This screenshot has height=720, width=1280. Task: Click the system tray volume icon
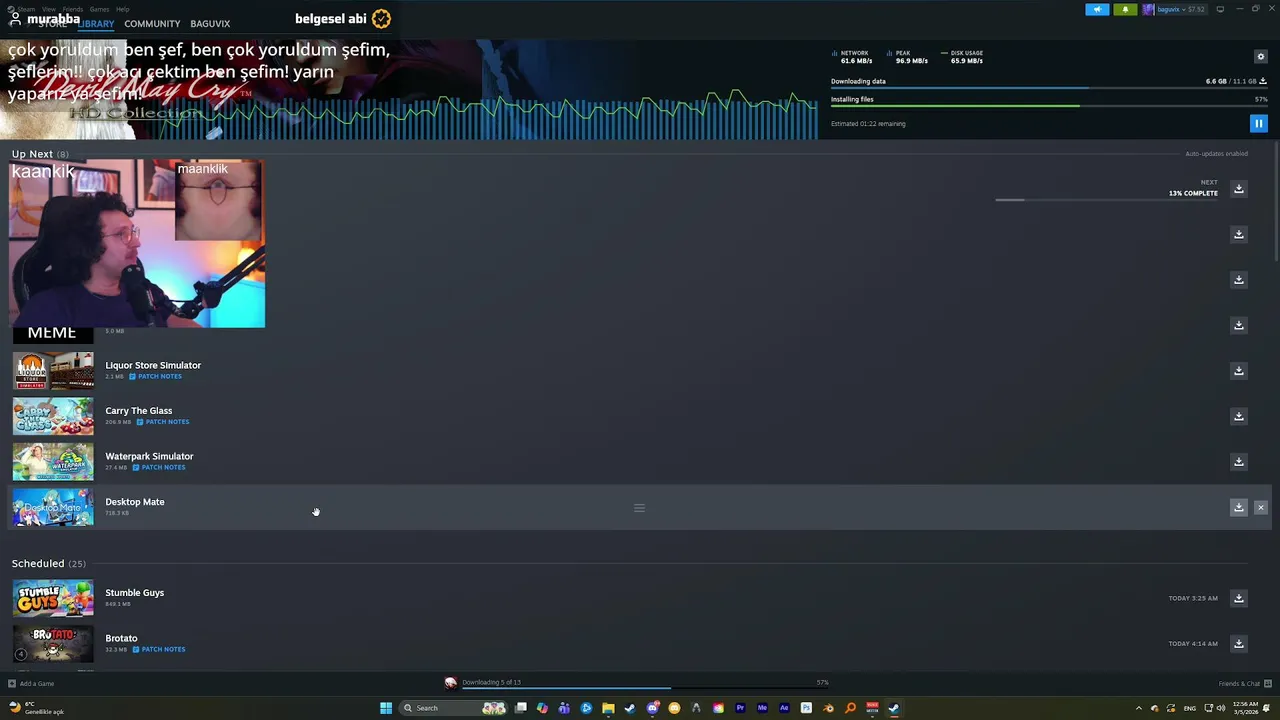tap(1221, 708)
